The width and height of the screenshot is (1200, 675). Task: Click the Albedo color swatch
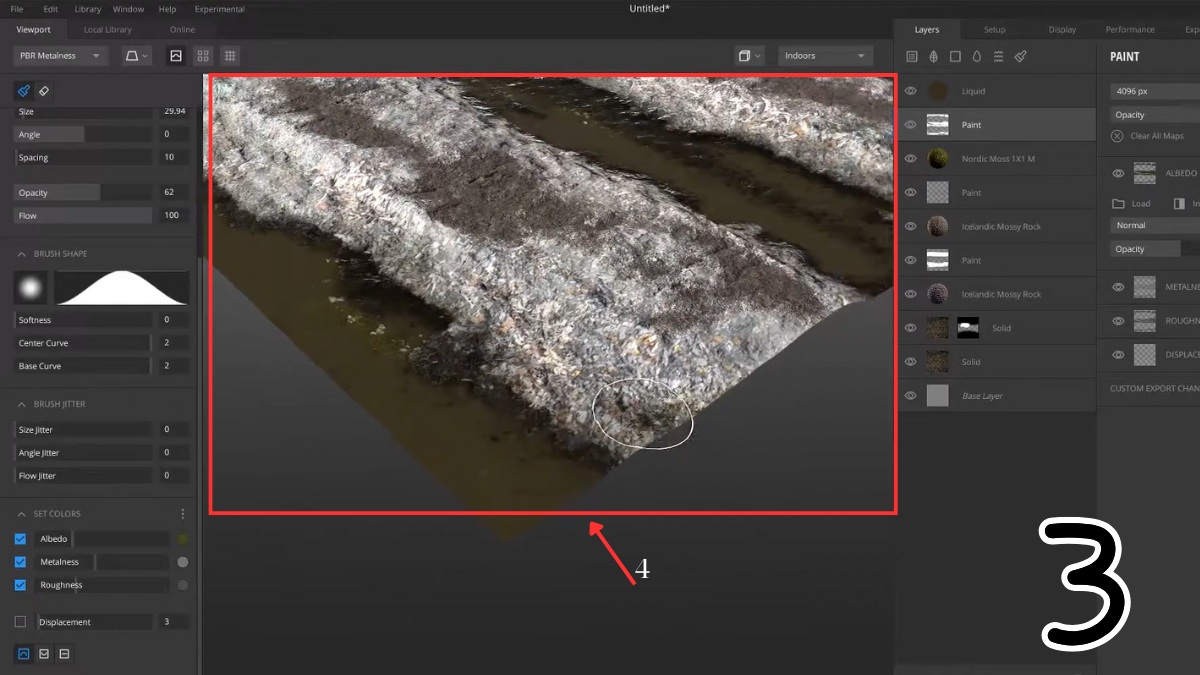(x=183, y=539)
